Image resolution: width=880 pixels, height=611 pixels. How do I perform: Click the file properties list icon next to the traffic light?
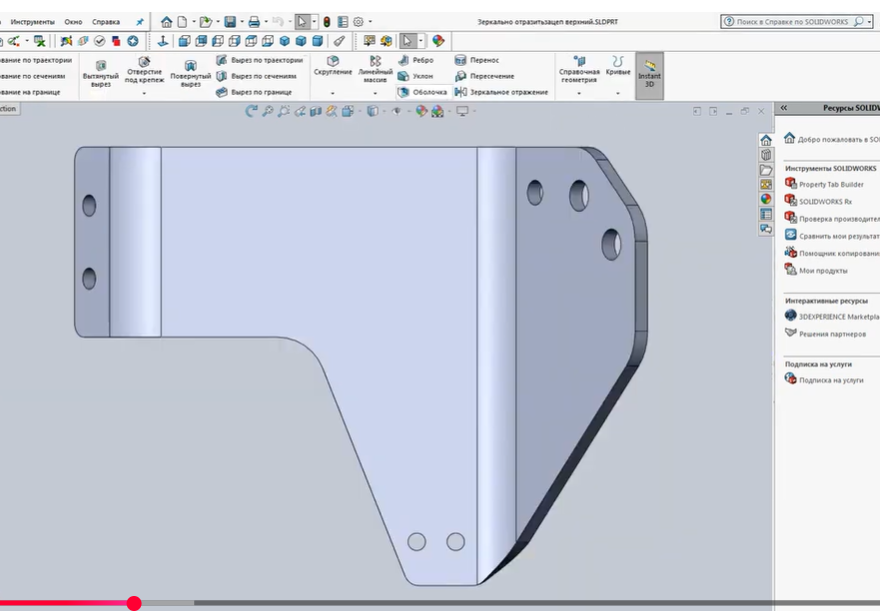(342, 22)
